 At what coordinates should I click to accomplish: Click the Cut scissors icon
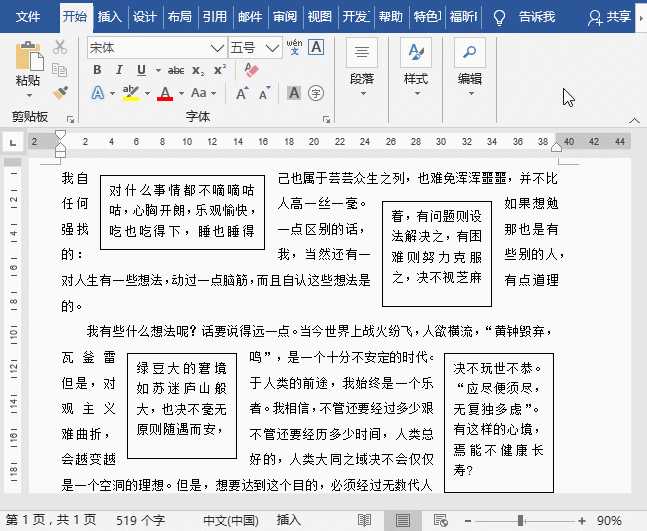coord(60,47)
